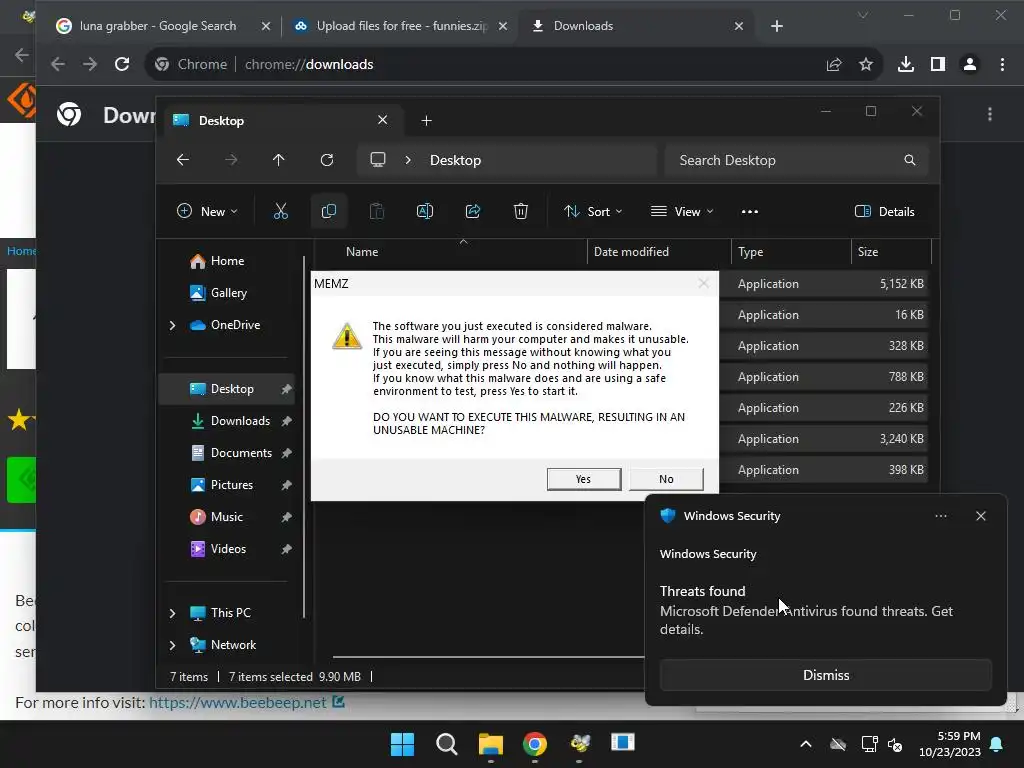Open Home in Explorer sidebar
Image resolution: width=1024 pixels, height=768 pixels.
(227, 261)
